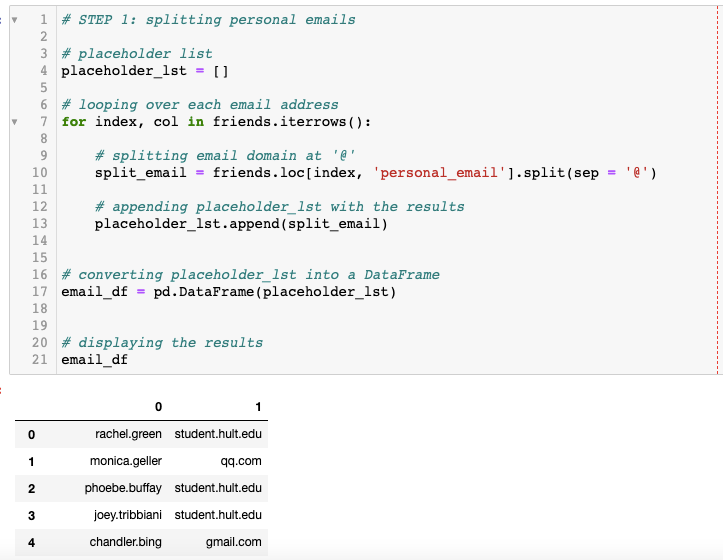Click line number 10 in the gutter
The width and height of the screenshot is (723, 560).
pos(40,173)
